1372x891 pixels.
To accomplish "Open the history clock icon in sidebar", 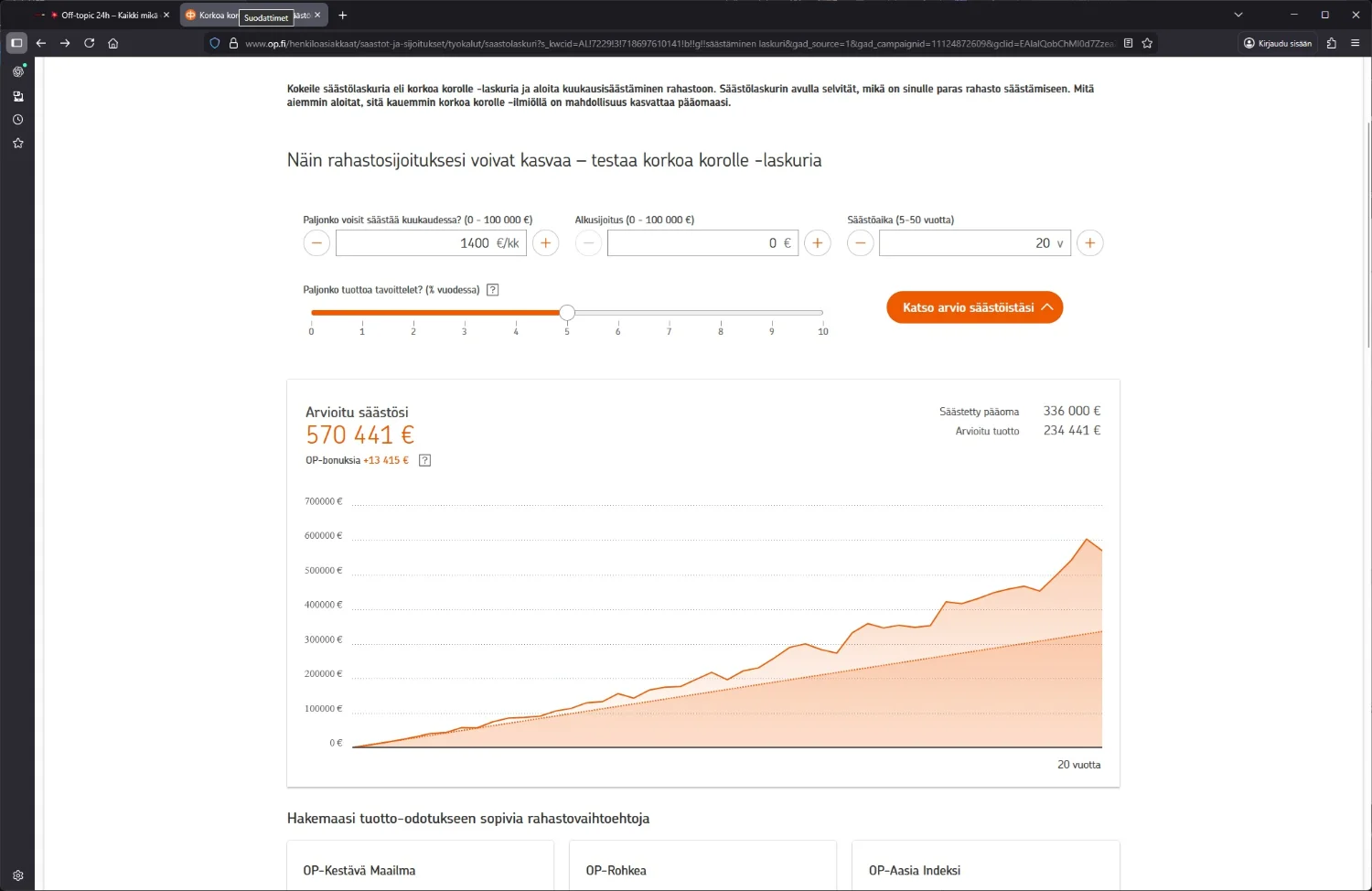I will click(x=17, y=120).
